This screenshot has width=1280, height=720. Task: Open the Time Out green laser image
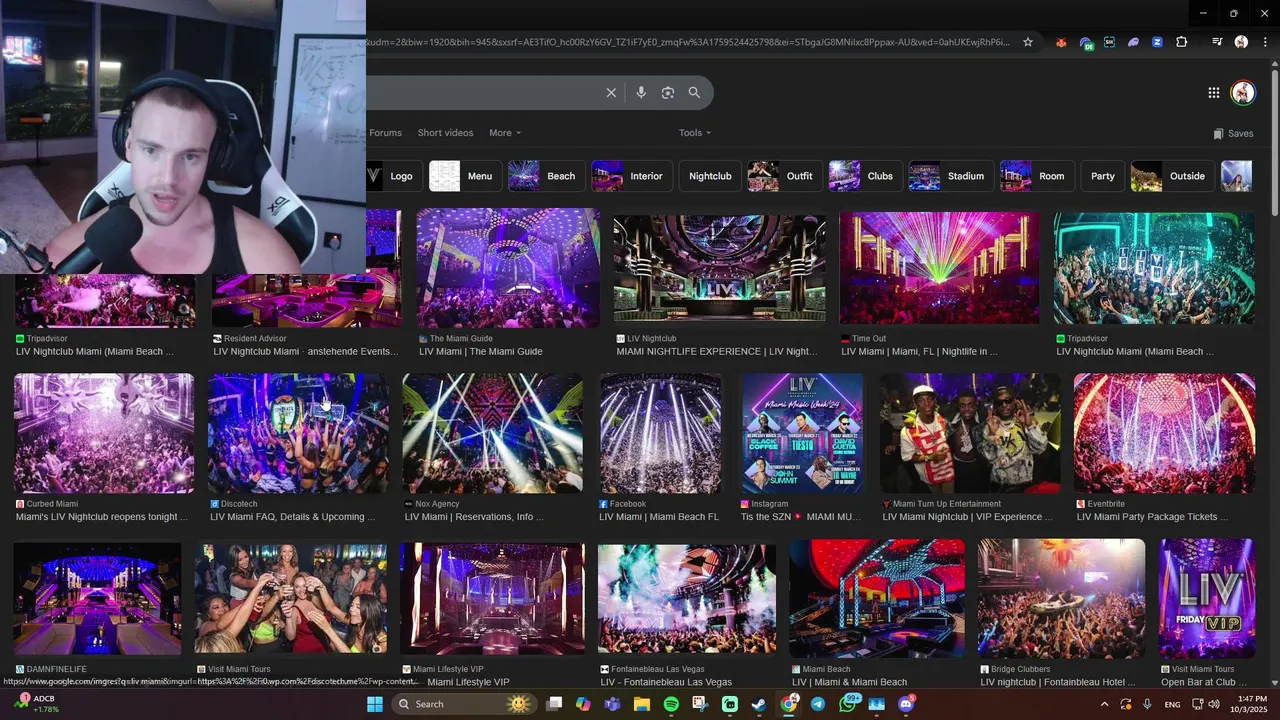pos(939,268)
